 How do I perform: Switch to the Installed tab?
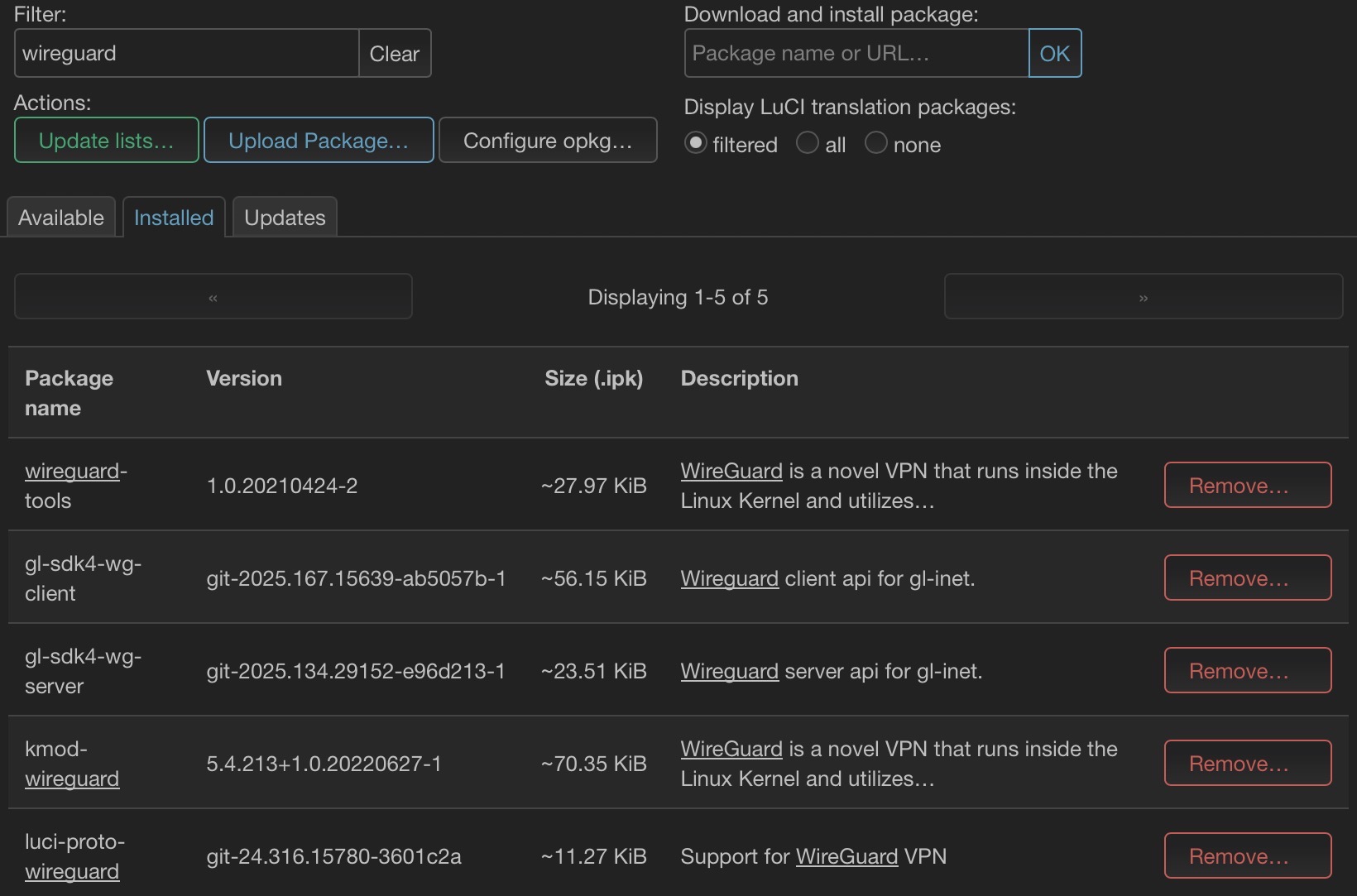174,217
